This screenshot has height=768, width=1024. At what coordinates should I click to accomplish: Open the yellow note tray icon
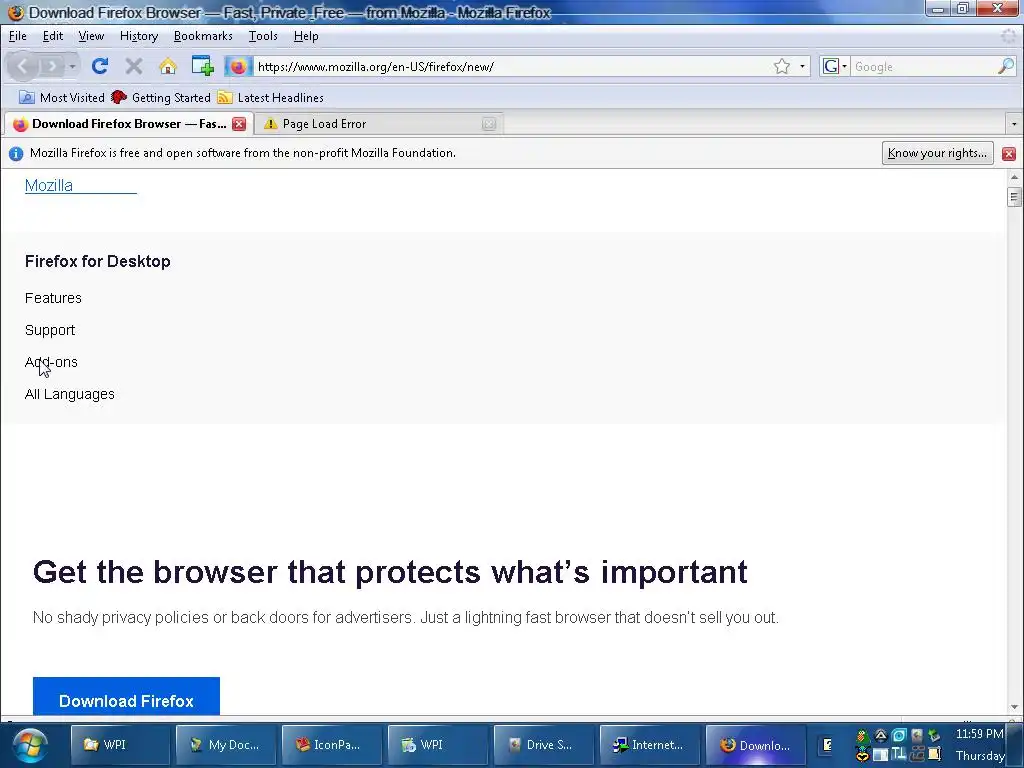pyautogui.click(x=934, y=754)
